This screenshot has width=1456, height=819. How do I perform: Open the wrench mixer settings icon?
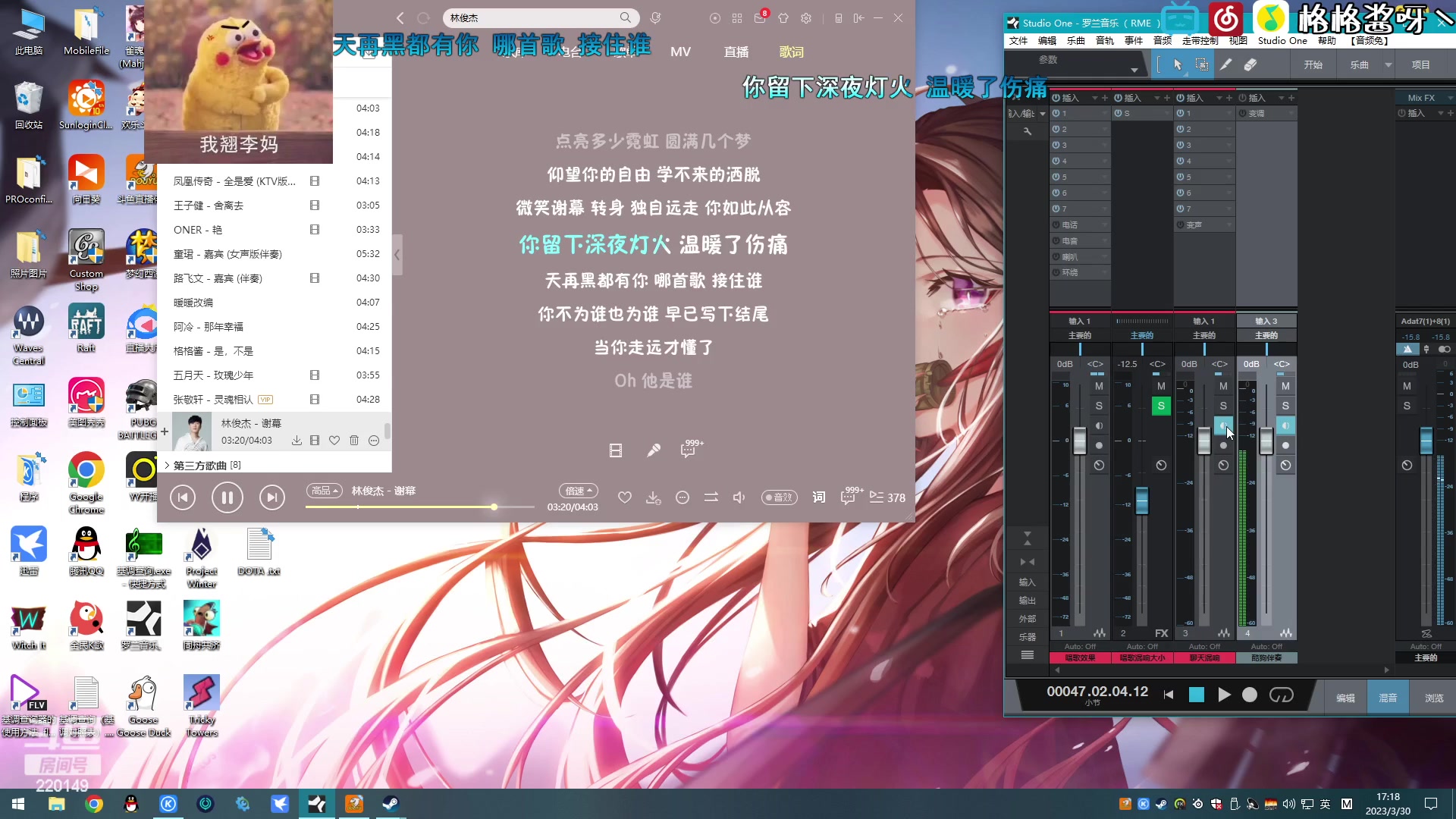point(1028,131)
